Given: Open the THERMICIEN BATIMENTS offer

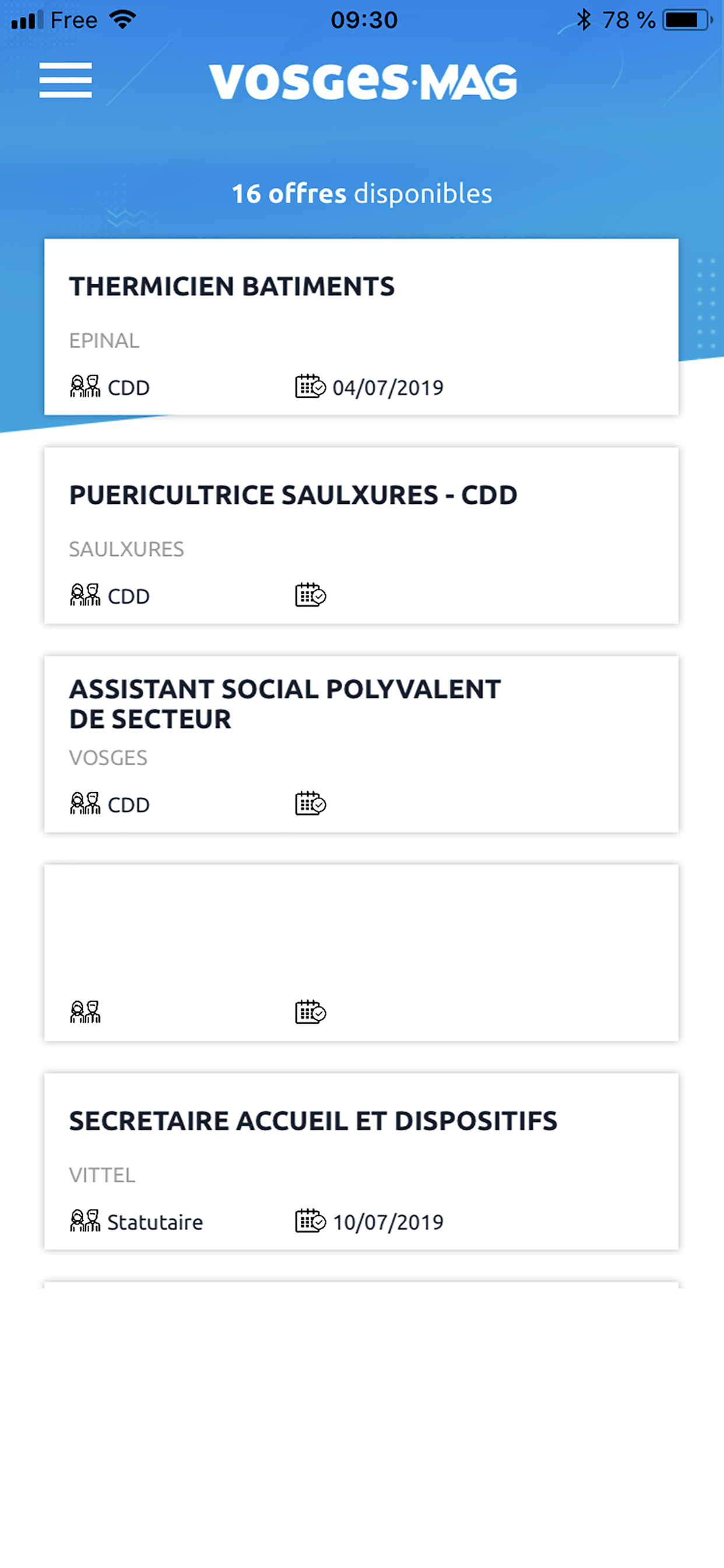Looking at the screenshot, I should 232,286.
